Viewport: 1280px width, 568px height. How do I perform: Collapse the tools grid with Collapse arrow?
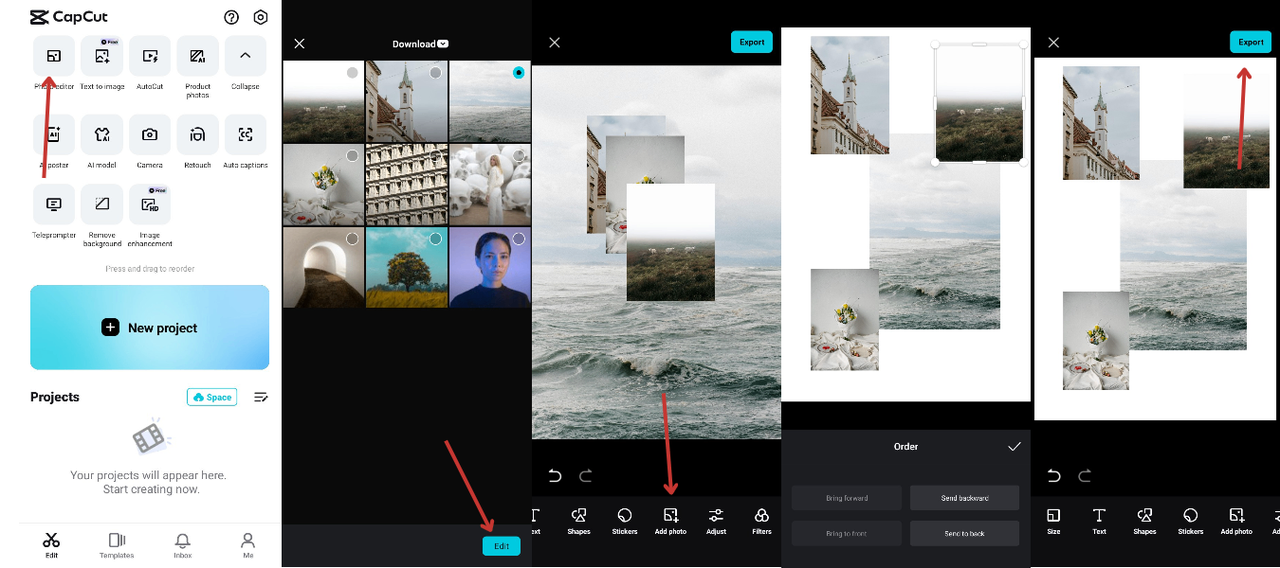tap(245, 56)
